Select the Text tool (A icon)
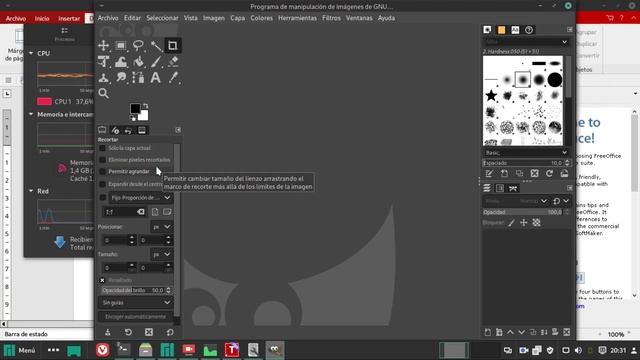 (x=156, y=78)
